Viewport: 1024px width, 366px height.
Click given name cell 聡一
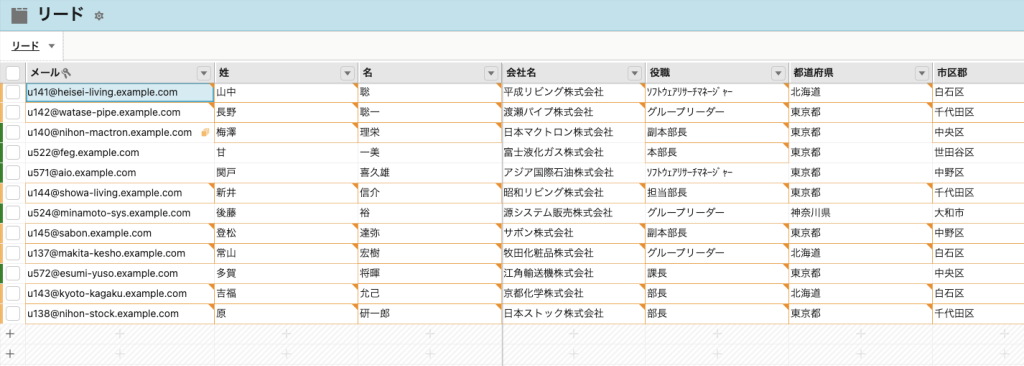[x=430, y=112]
